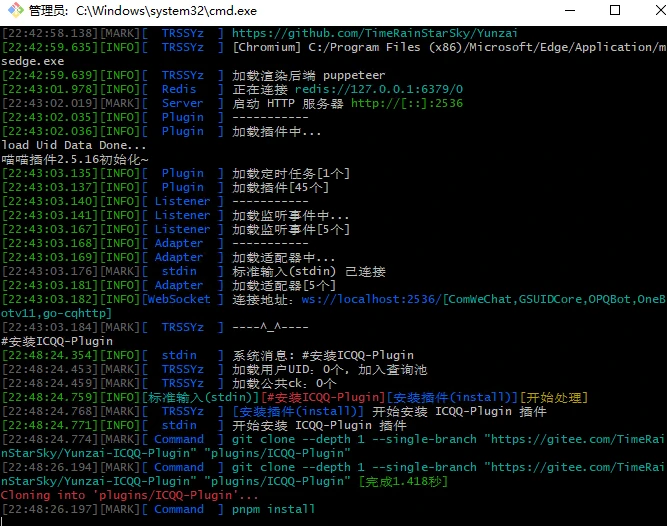Click the 'Server' module tag

click(182, 103)
